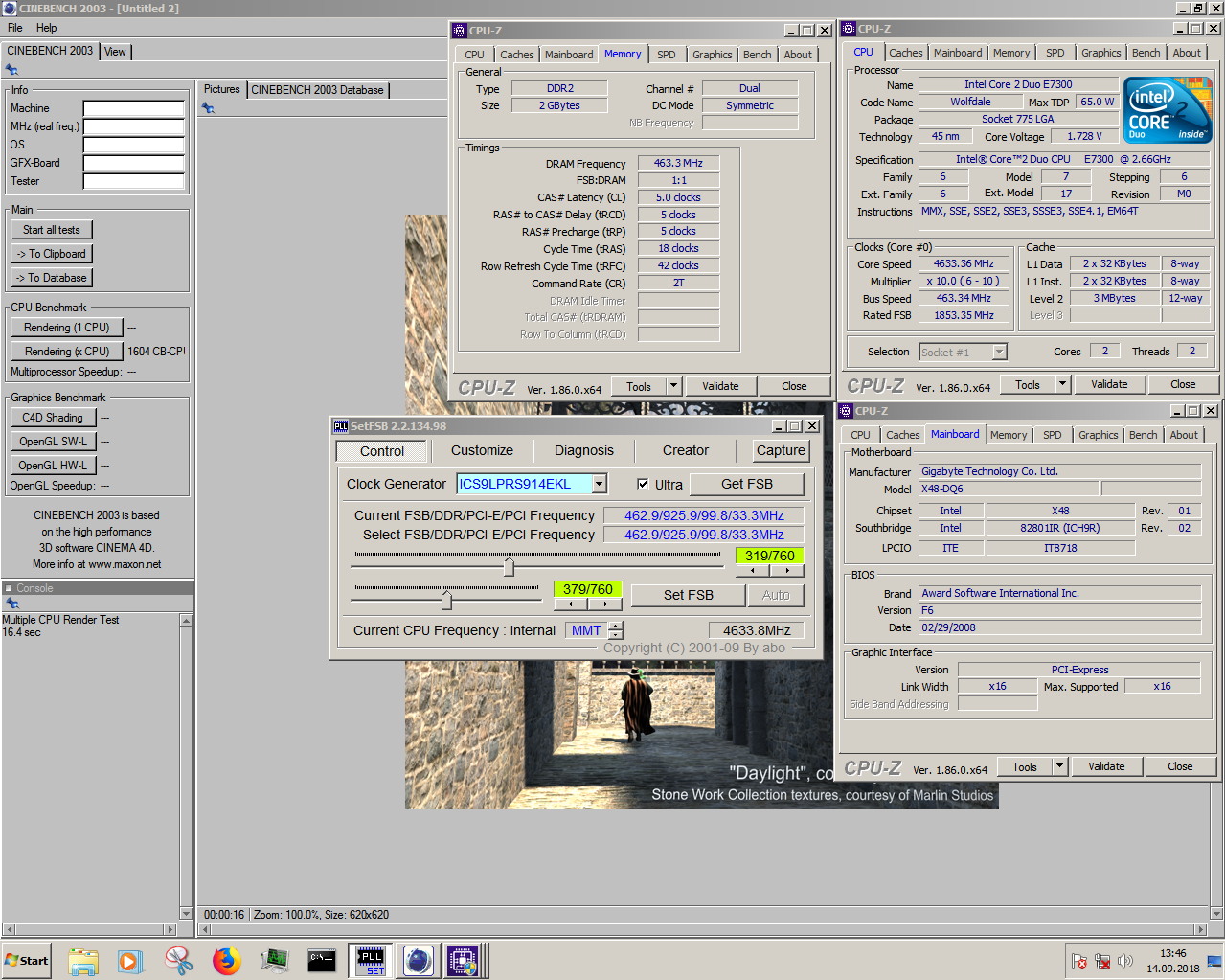The width and height of the screenshot is (1225, 980).
Task: Click the -> To Database button
Action: (52, 278)
